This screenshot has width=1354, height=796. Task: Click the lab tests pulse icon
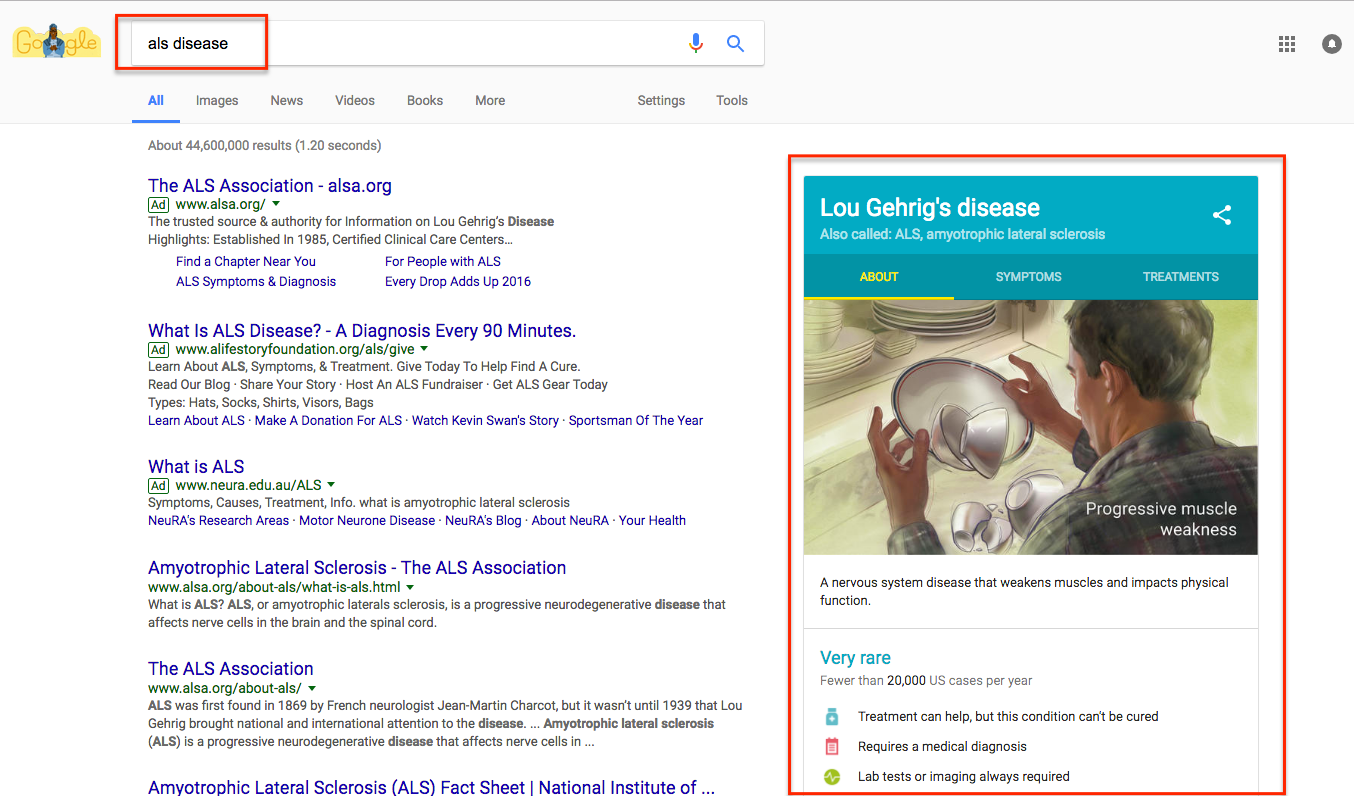click(831, 776)
